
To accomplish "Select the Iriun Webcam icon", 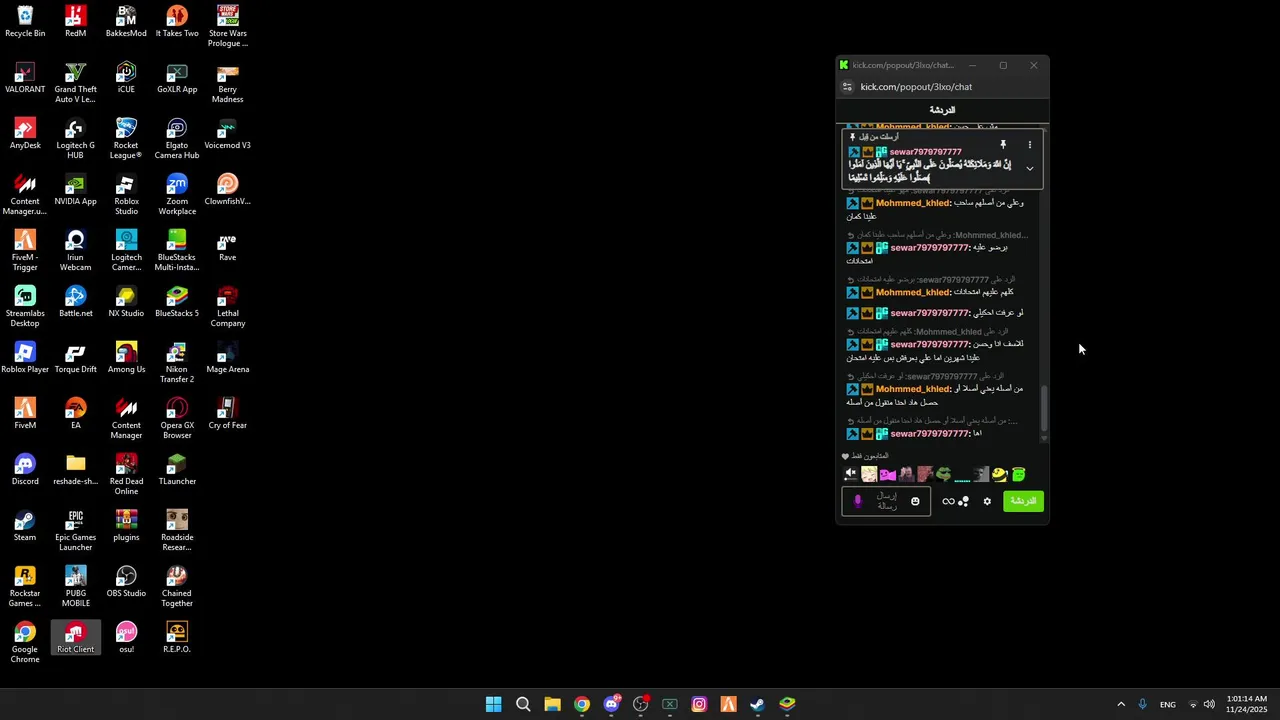I will tap(75, 251).
